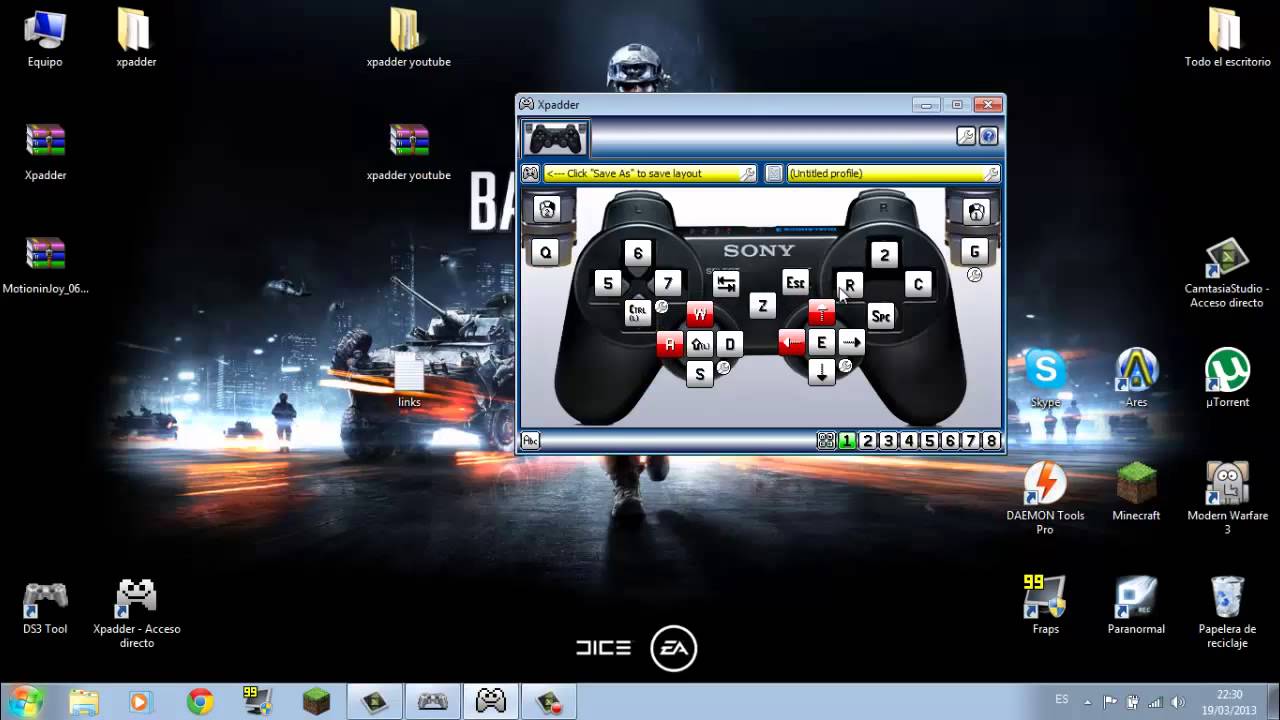Open right stick settings wrench near down arrow

pyautogui.click(x=845, y=366)
